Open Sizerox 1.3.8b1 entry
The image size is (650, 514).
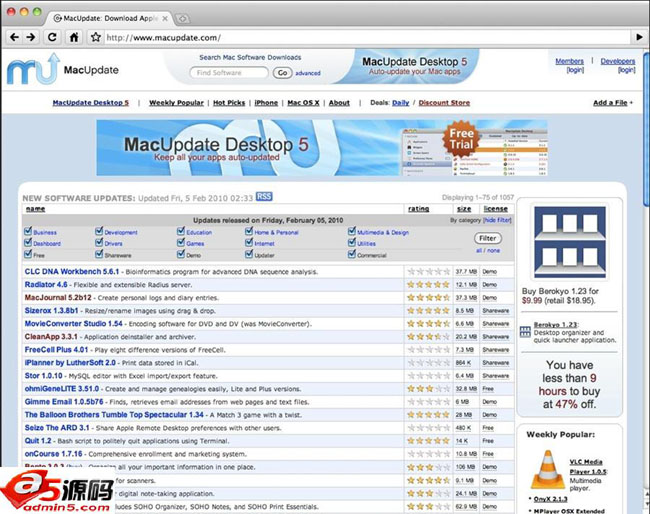point(51,310)
